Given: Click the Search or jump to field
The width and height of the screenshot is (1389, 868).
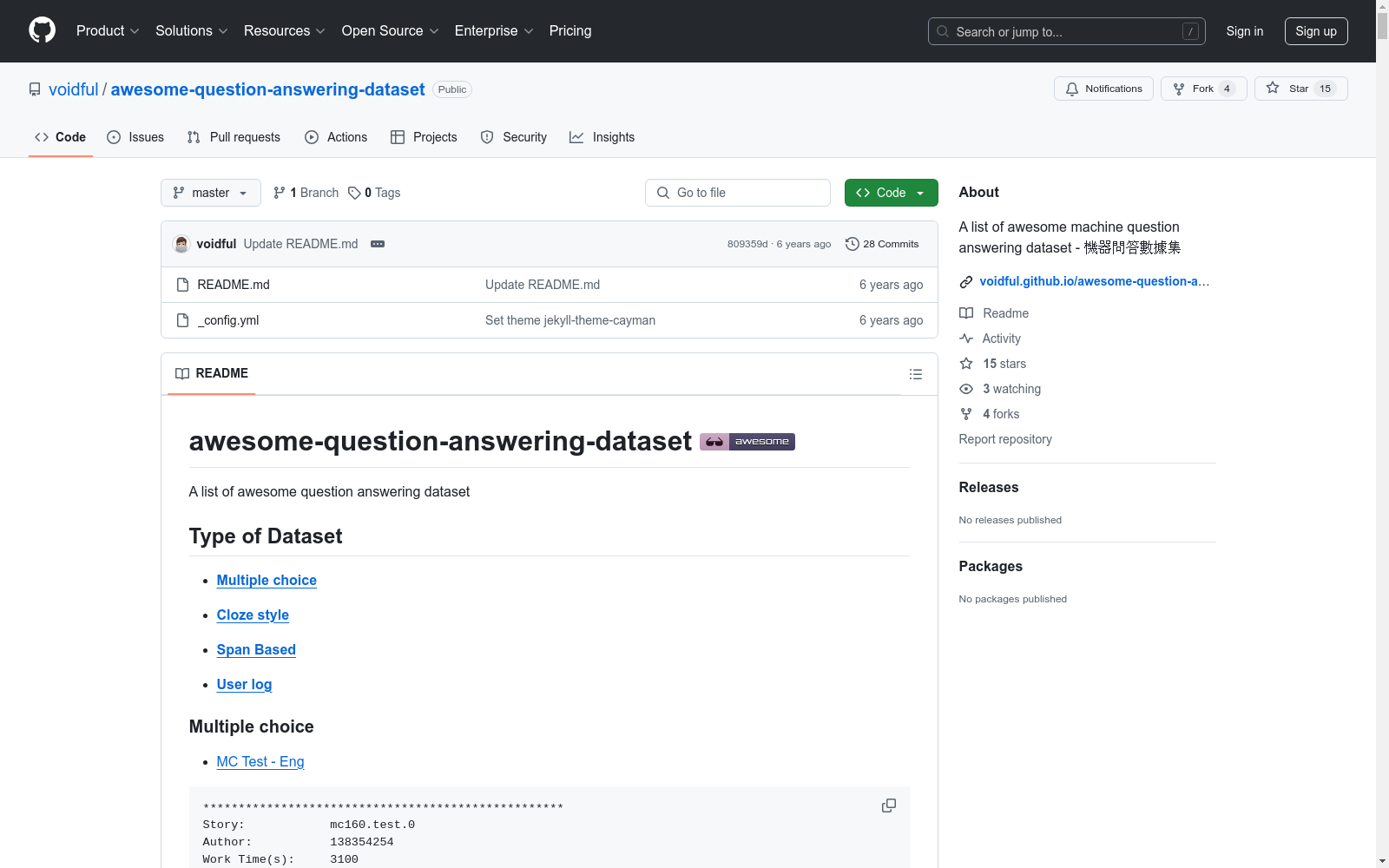Looking at the screenshot, I should 1067,31.
